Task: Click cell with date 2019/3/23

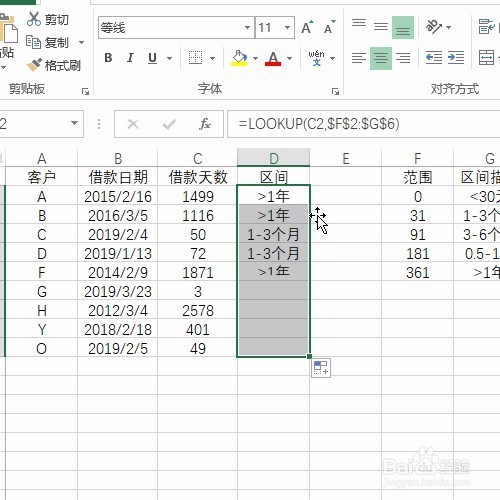Action: [117, 291]
